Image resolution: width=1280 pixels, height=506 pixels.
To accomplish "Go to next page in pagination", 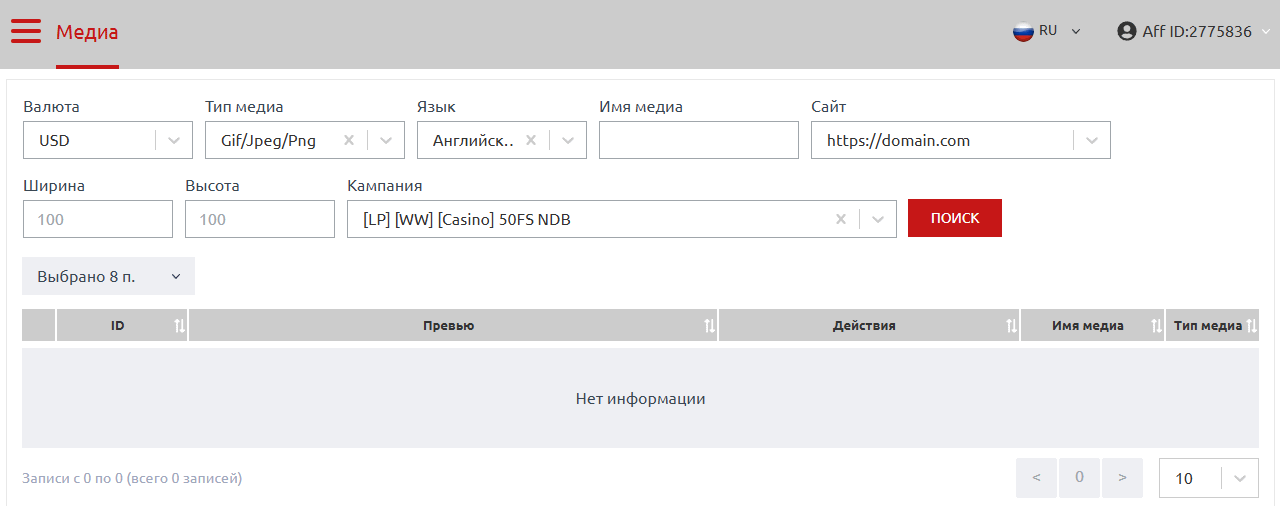I will [1122, 478].
